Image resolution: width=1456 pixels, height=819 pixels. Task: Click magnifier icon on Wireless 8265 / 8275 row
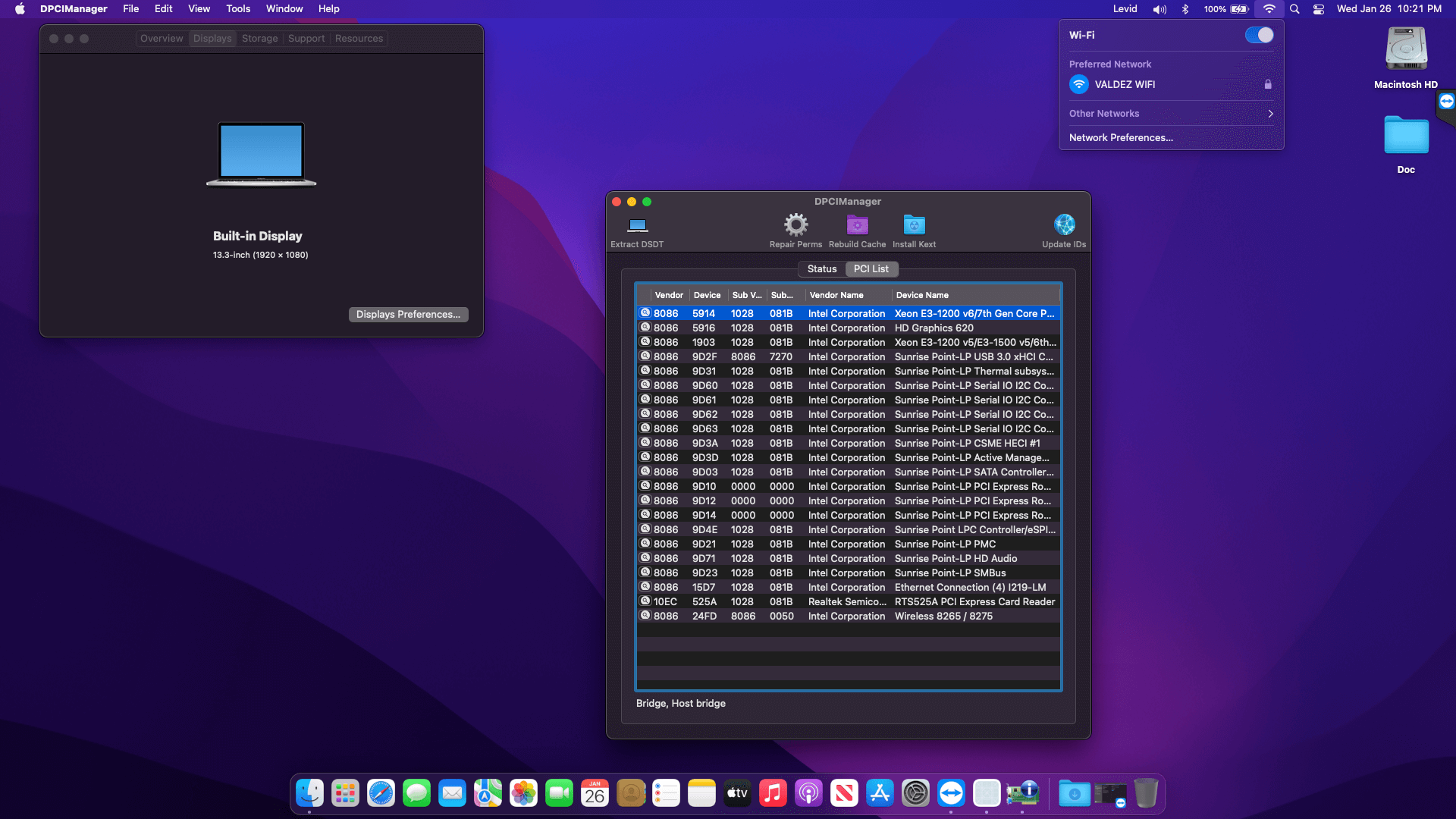[x=645, y=616]
